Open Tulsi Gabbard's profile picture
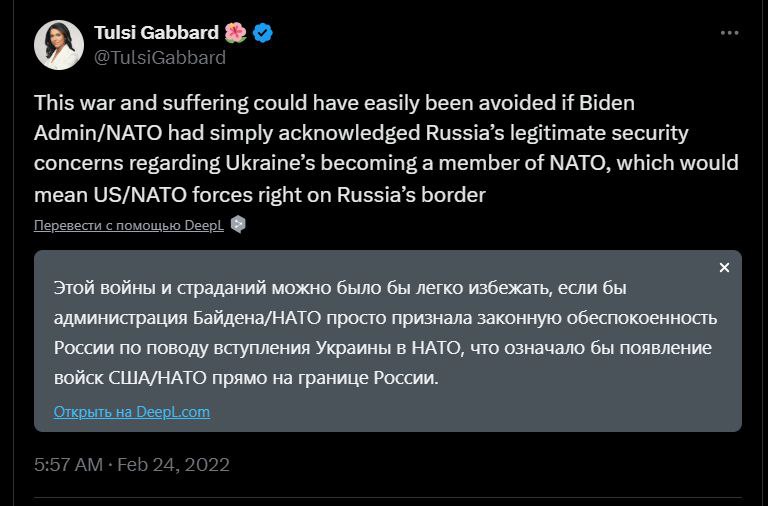This screenshot has width=768, height=506. [59, 45]
